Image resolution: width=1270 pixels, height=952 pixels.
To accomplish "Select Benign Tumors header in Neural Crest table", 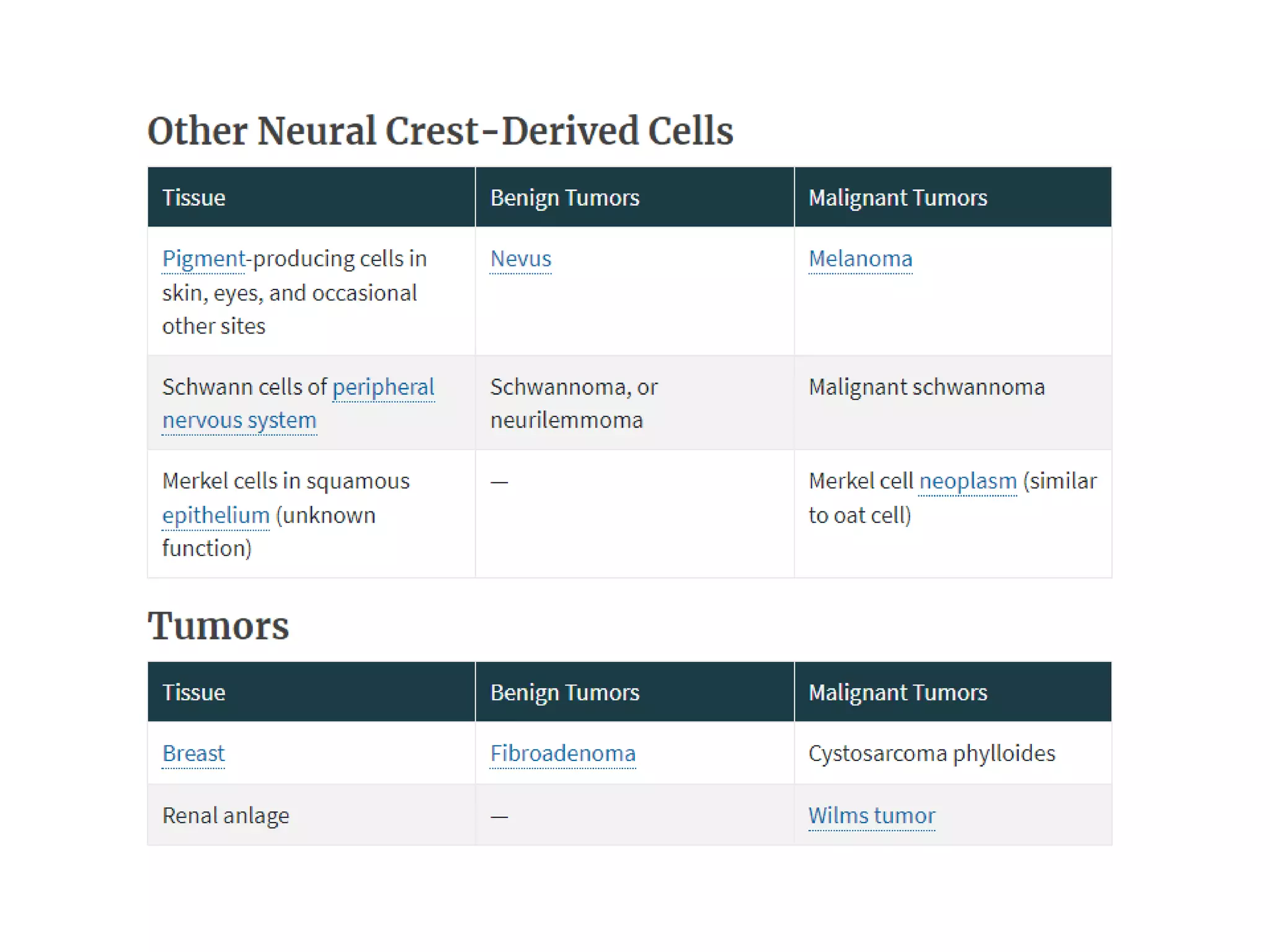I will click(x=564, y=198).
